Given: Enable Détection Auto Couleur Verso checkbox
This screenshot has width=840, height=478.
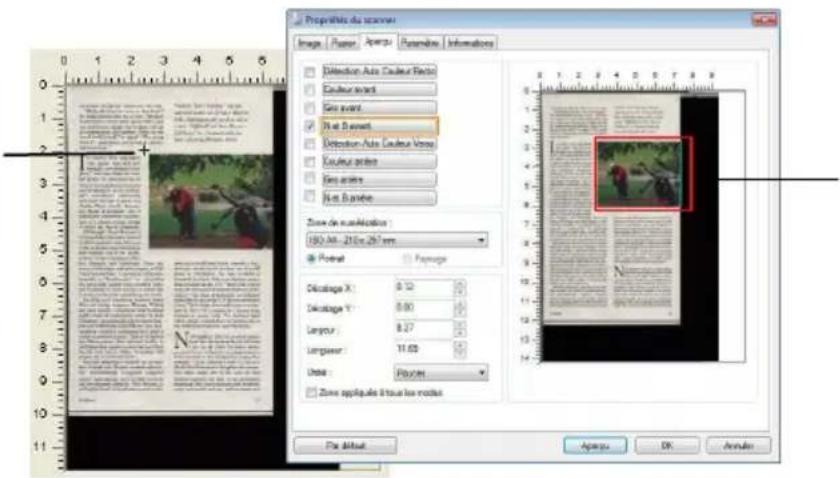Looking at the screenshot, I should coord(310,144).
